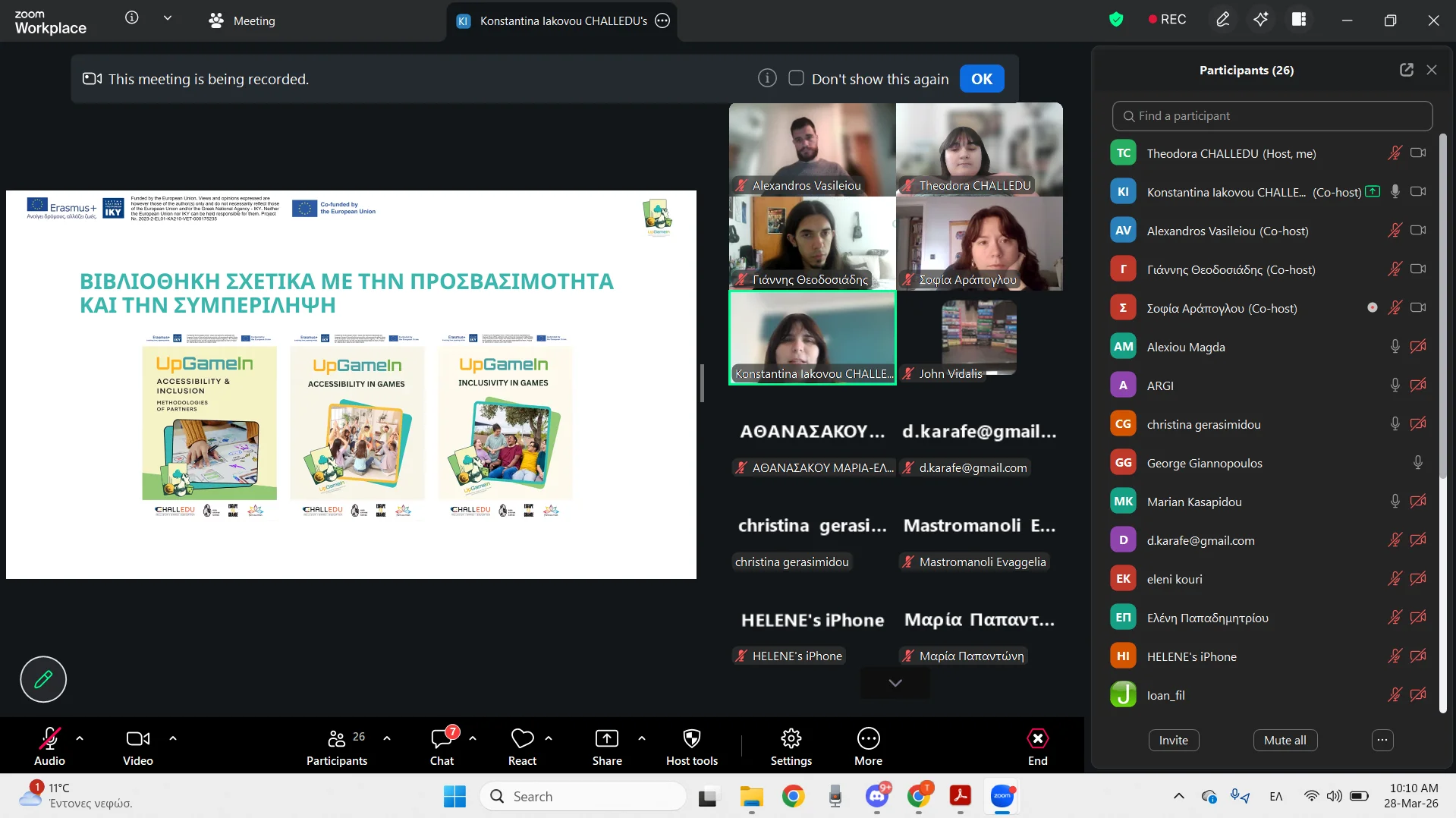The image size is (1456, 818).
Task: Expand Chat options arrow
Action: tap(473, 738)
